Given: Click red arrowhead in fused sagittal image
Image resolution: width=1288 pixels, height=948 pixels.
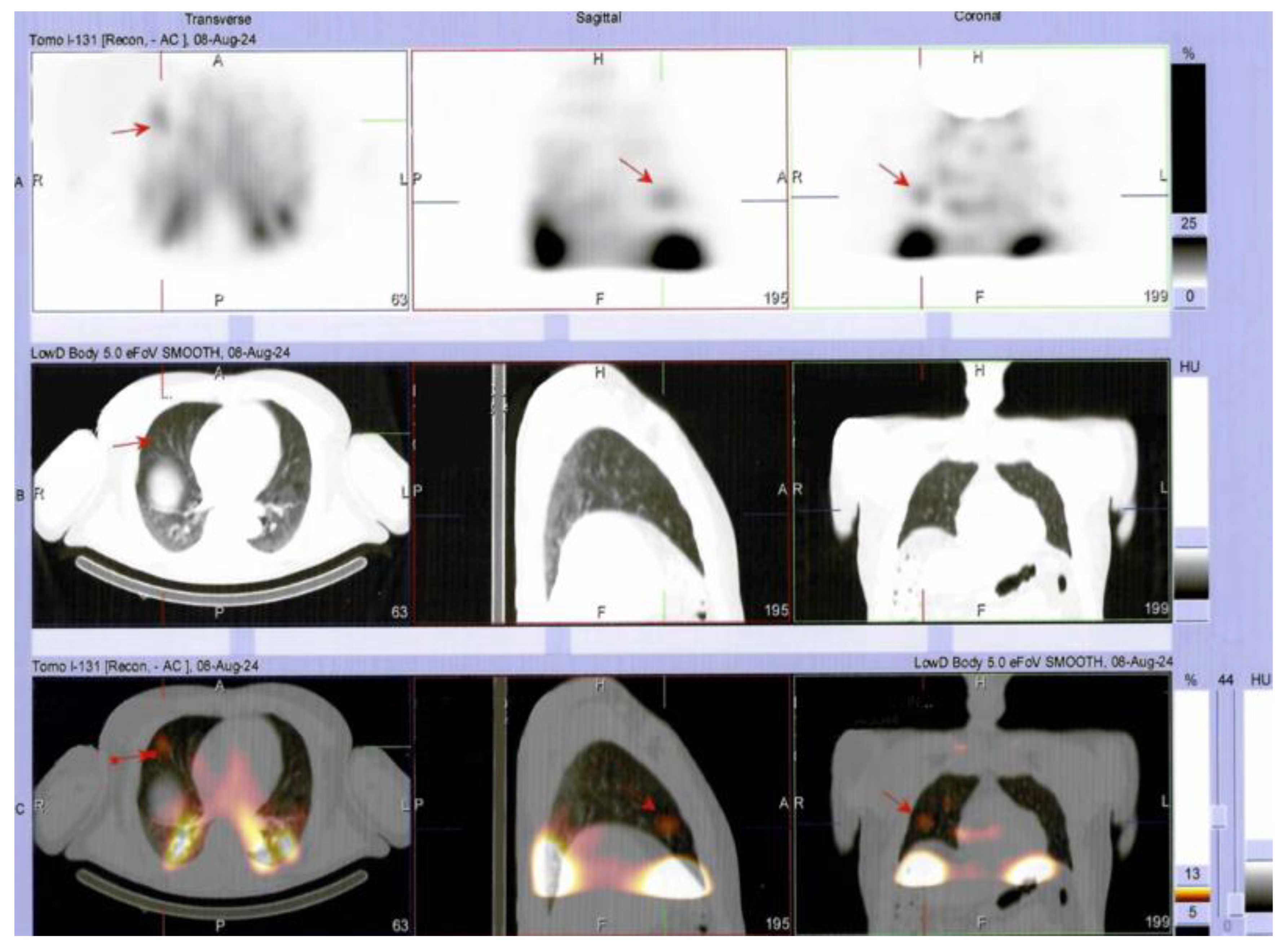Looking at the screenshot, I should click(648, 805).
